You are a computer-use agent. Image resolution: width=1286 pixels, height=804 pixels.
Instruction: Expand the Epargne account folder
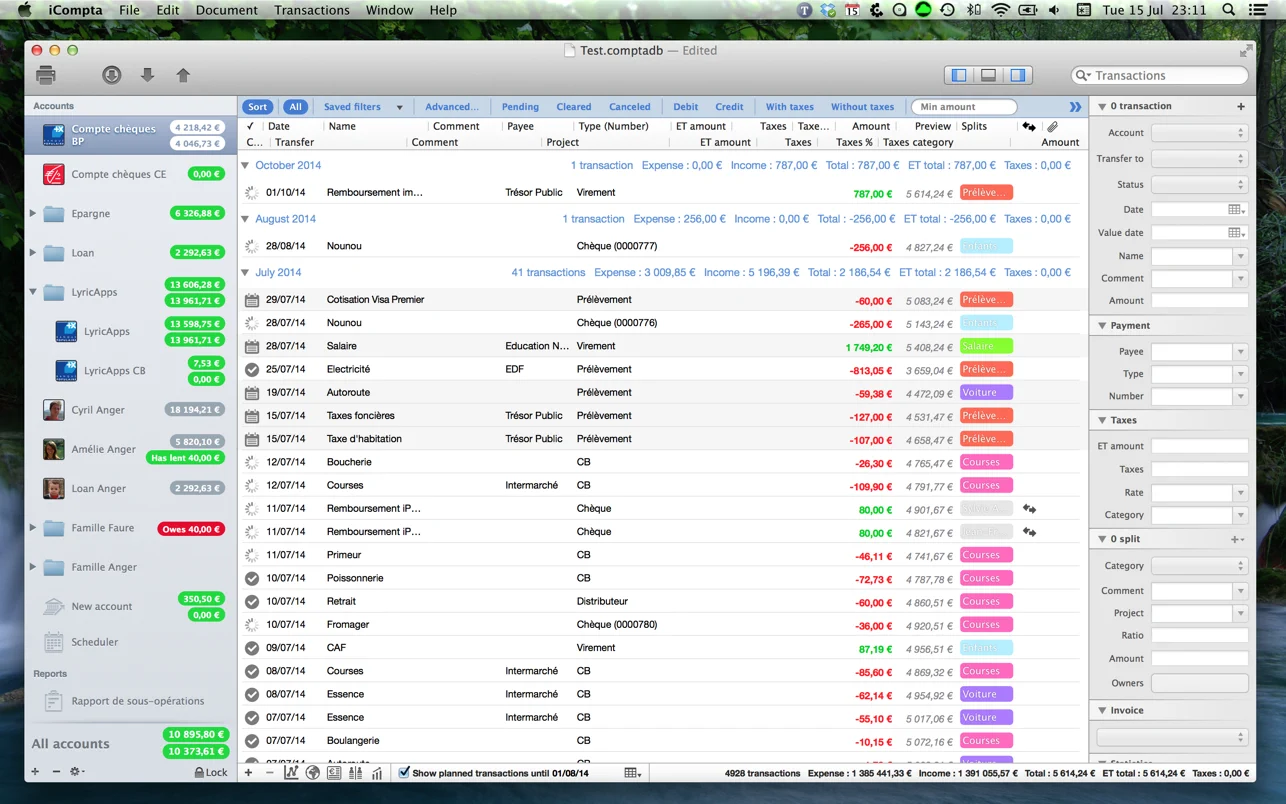click(x=33, y=213)
